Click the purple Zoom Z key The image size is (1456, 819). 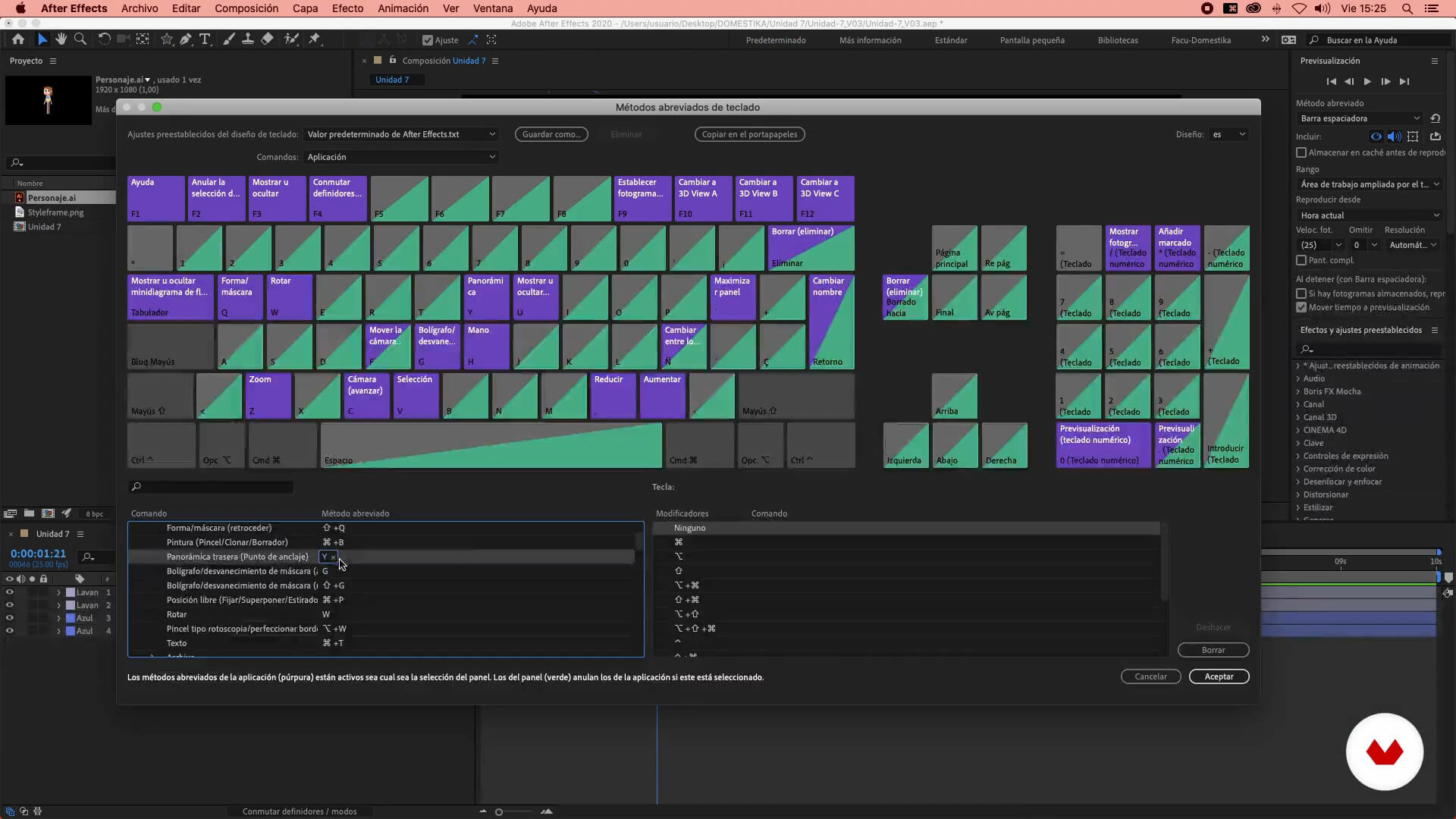pos(268,396)
